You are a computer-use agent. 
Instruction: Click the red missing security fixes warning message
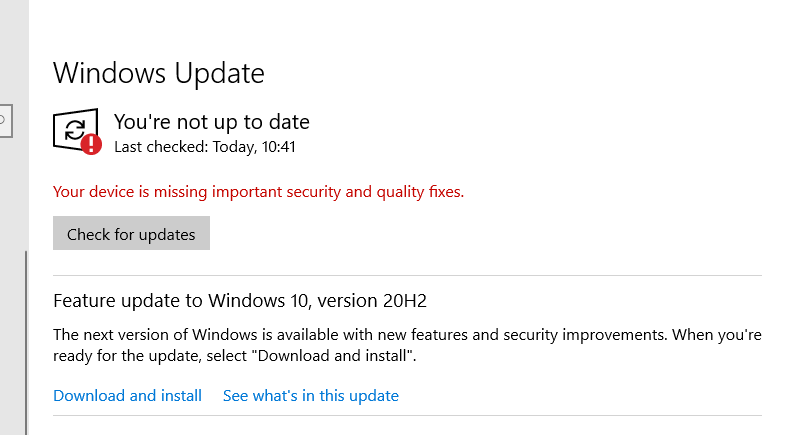coord(258,192)
